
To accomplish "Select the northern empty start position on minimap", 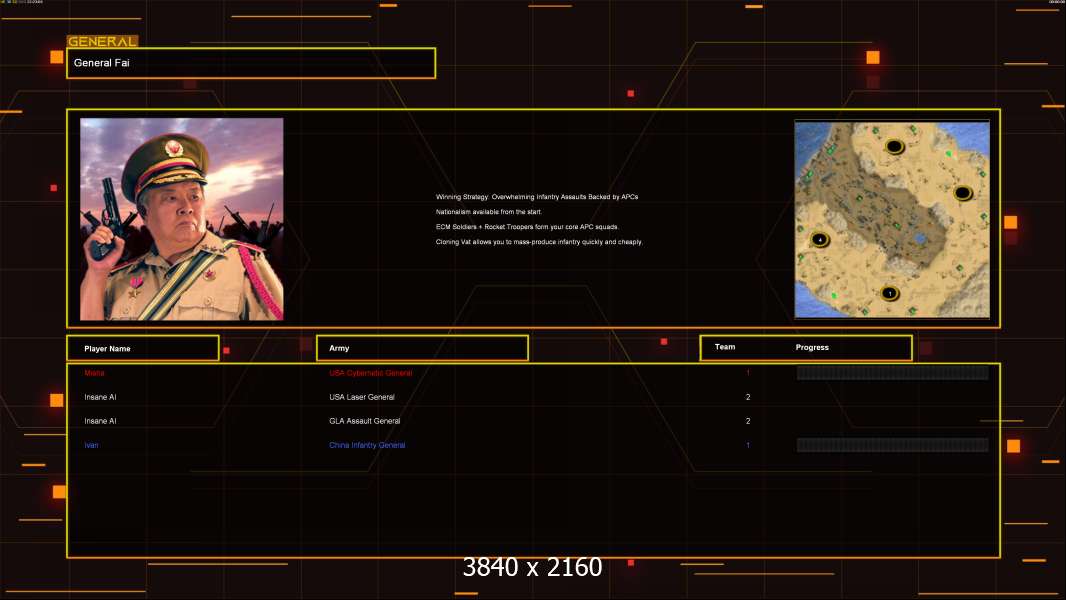I will point(895,146).
